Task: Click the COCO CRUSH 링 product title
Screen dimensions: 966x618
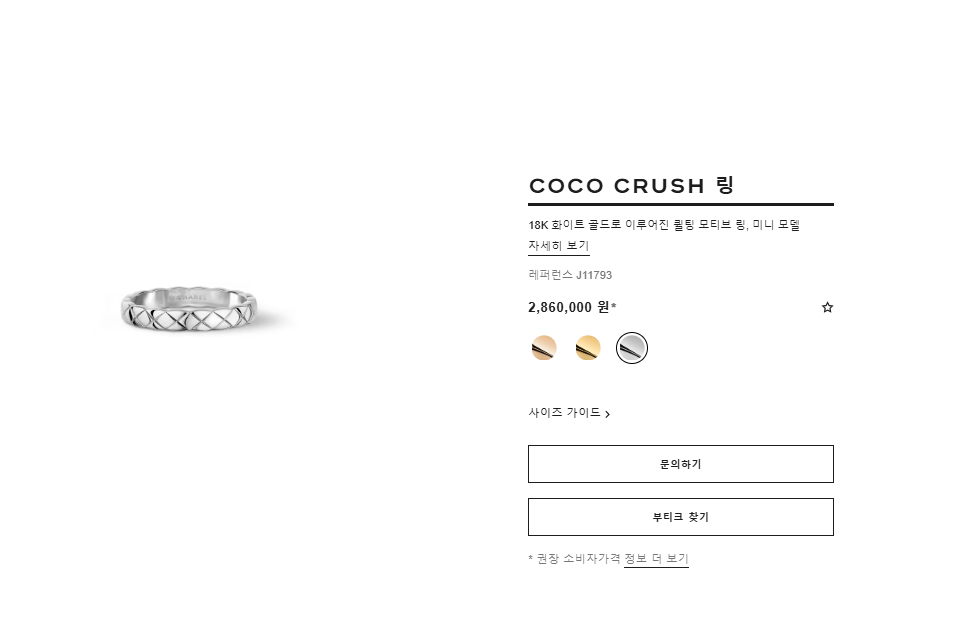Action: point(632,186)
